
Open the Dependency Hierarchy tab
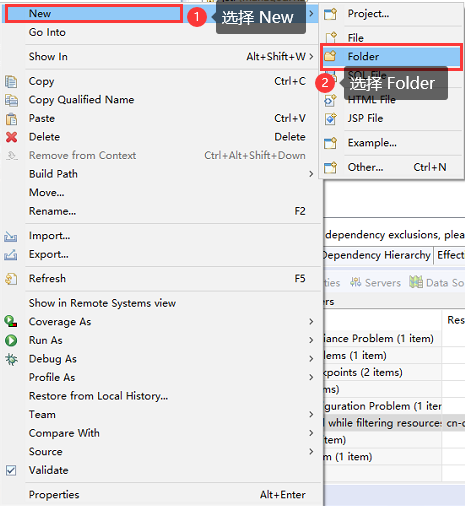[377, 255]
